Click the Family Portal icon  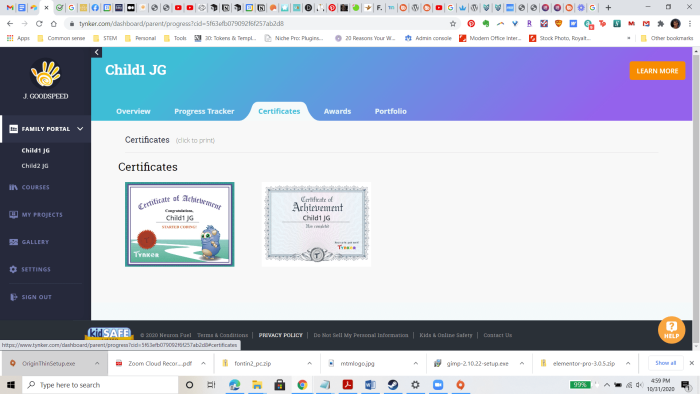[13, 129]
